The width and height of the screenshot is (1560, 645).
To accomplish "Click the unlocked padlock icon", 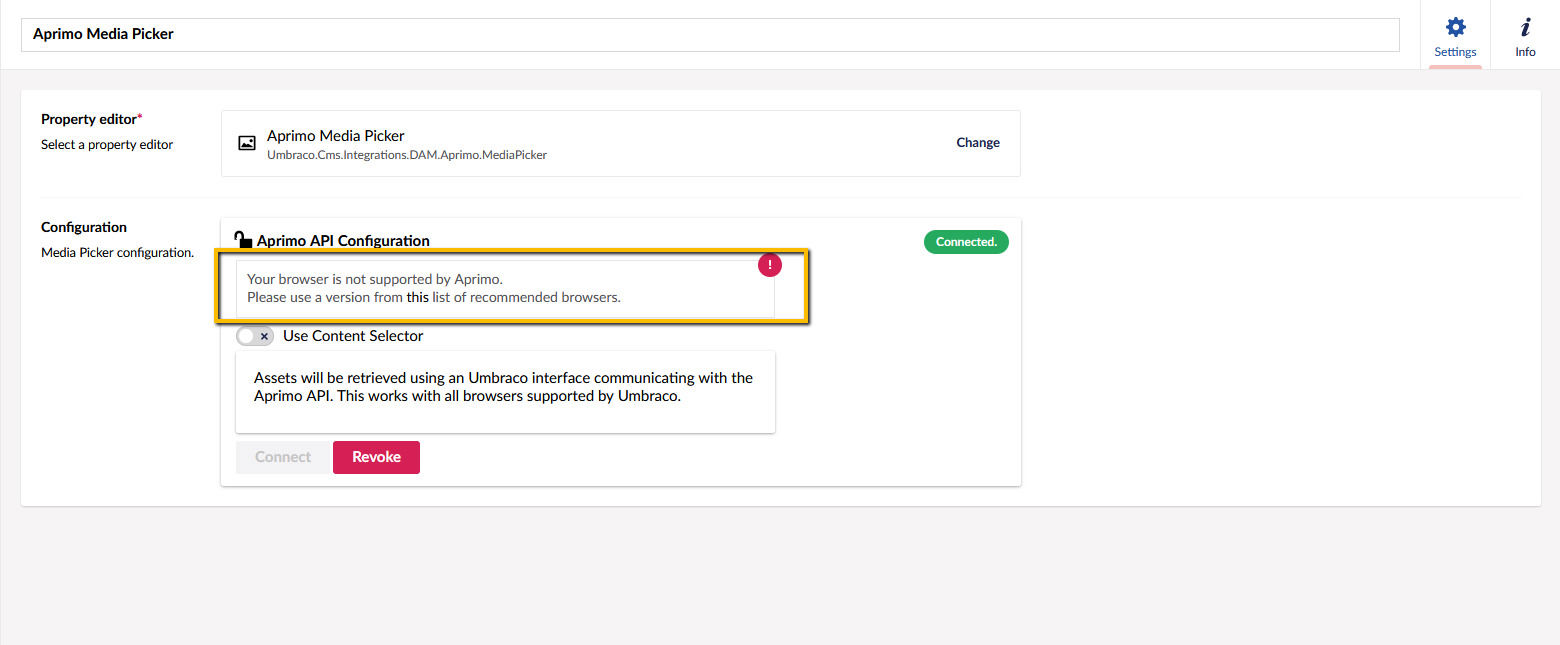I will [243, 240].
